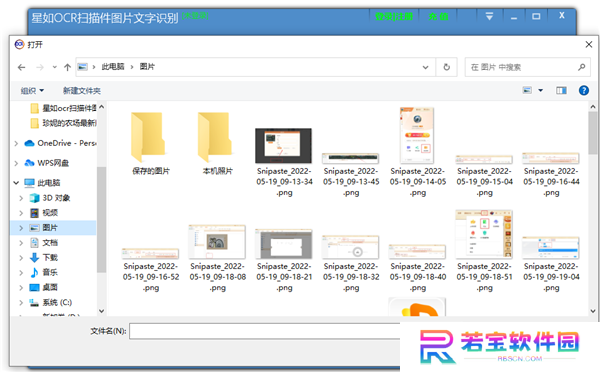This screenshot has height=372, width=600.
Task: Go up one folder level arrow
Action: (x=67, y=67)
